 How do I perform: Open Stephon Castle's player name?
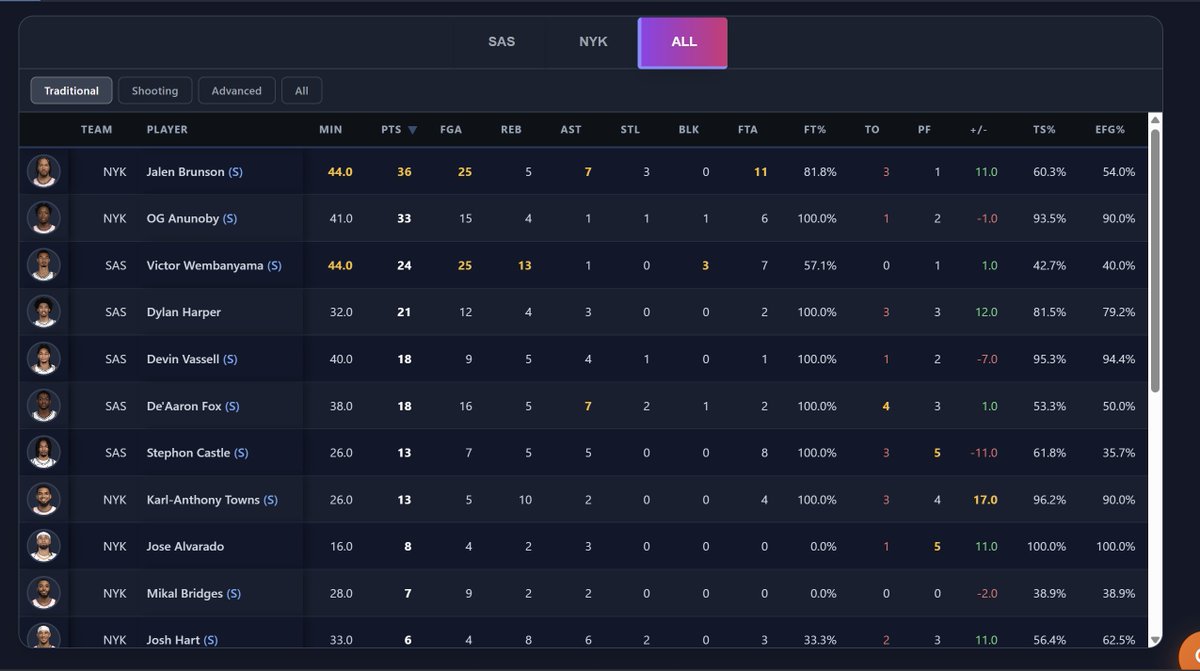pyautogui.click(x=188, y=453)
